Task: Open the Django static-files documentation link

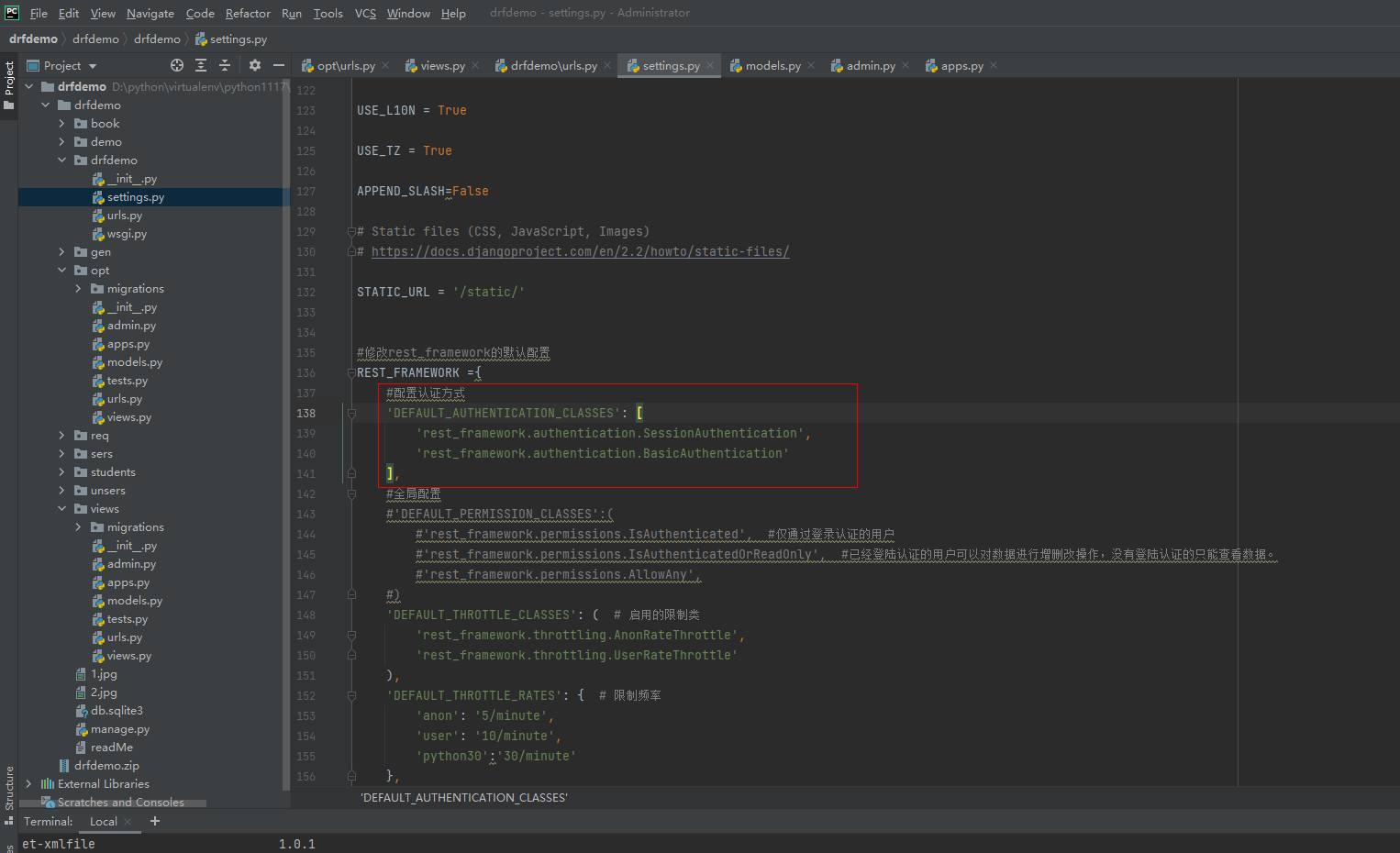Action: (580, 251)
